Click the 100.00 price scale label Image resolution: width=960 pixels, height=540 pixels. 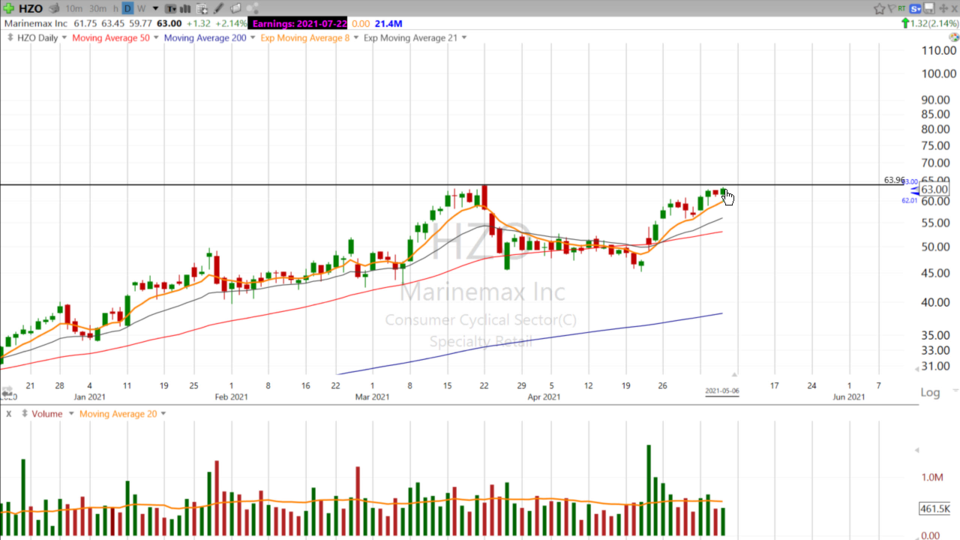(x=939, y=73)
